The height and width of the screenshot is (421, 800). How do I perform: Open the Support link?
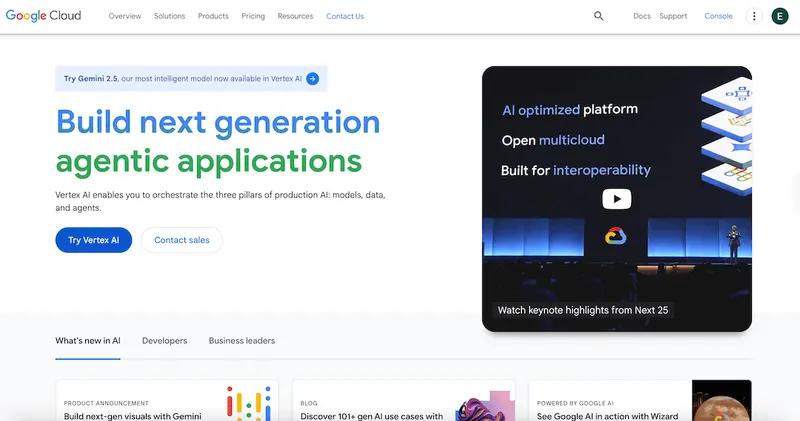pyautogui.click(x=673, y=16)
